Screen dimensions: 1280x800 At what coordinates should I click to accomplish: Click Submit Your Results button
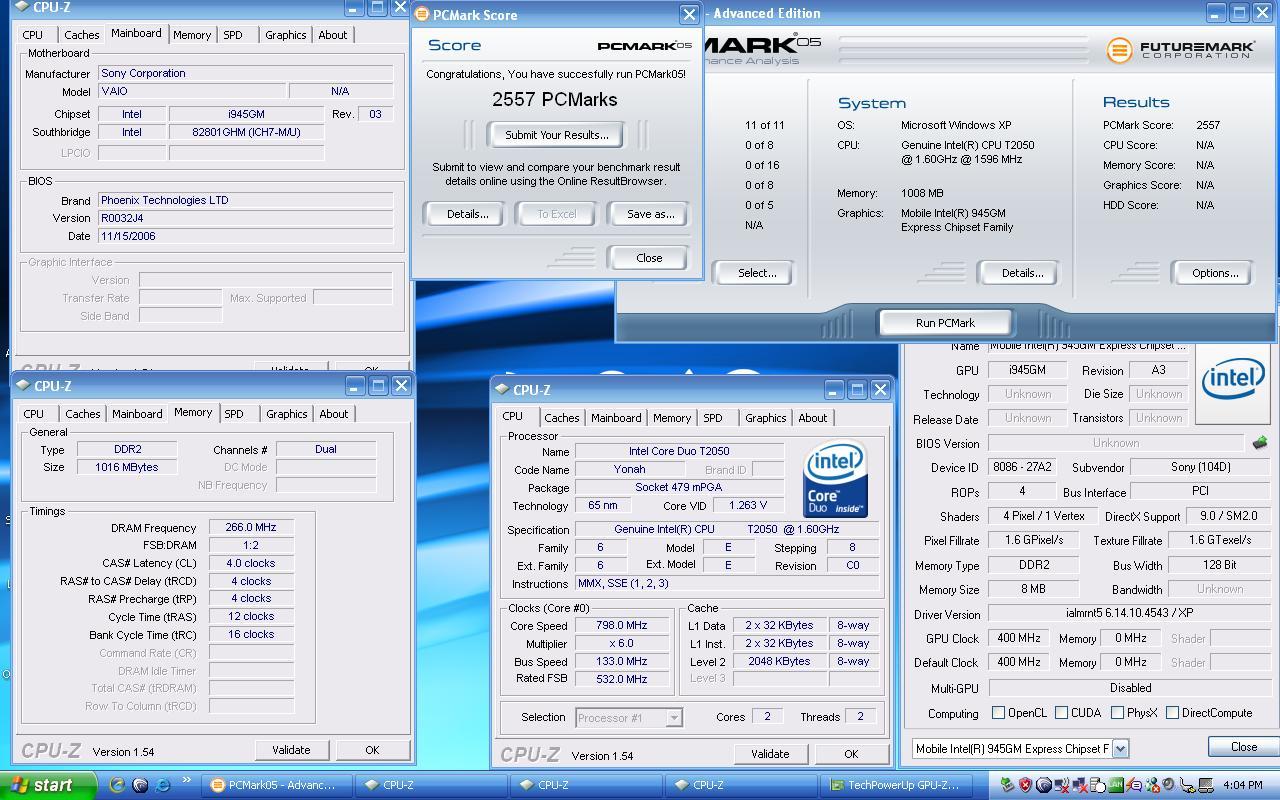(x=556, y=135)
